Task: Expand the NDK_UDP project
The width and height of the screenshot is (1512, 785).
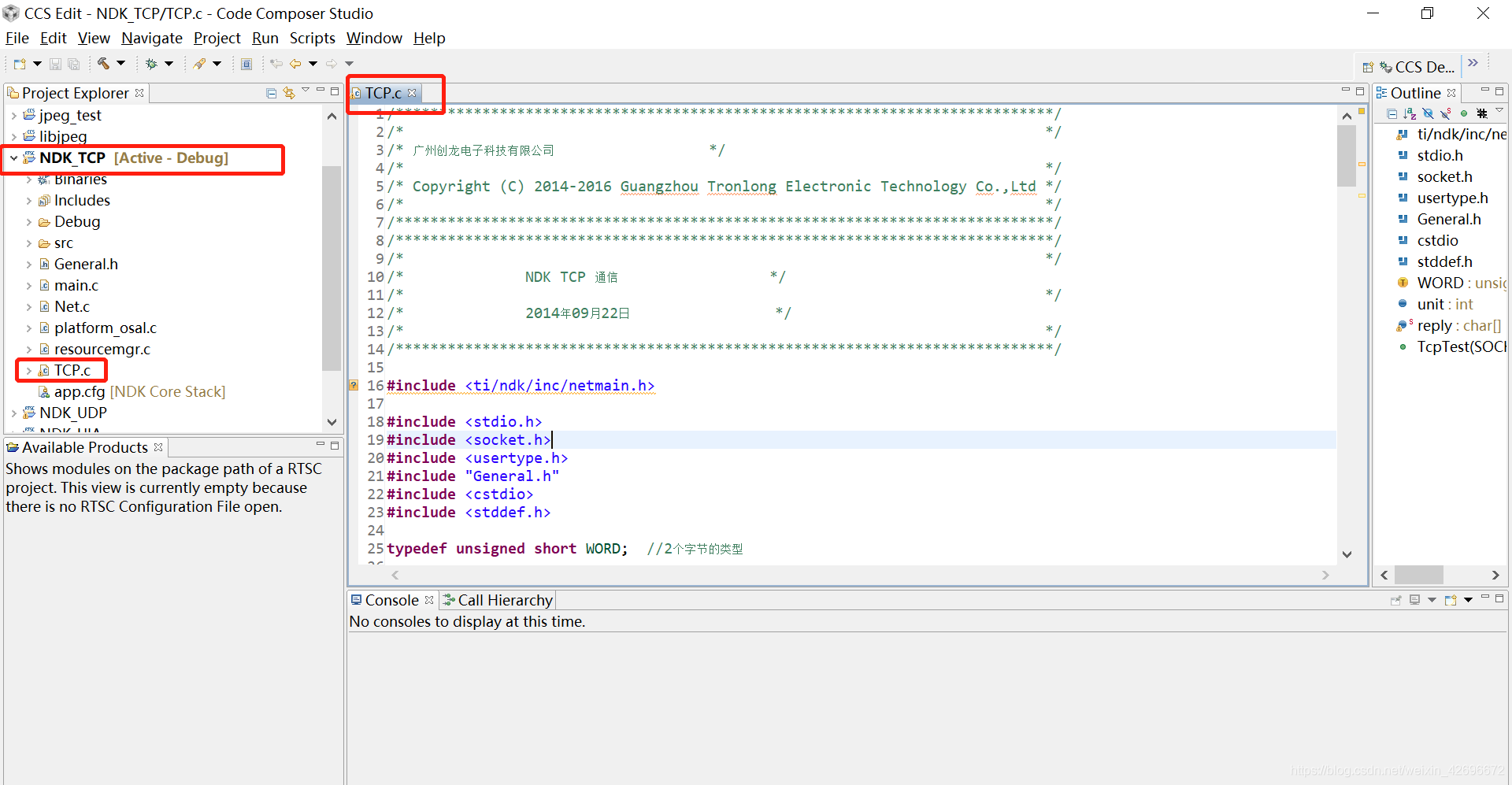Action: click(x=14, y=413)
